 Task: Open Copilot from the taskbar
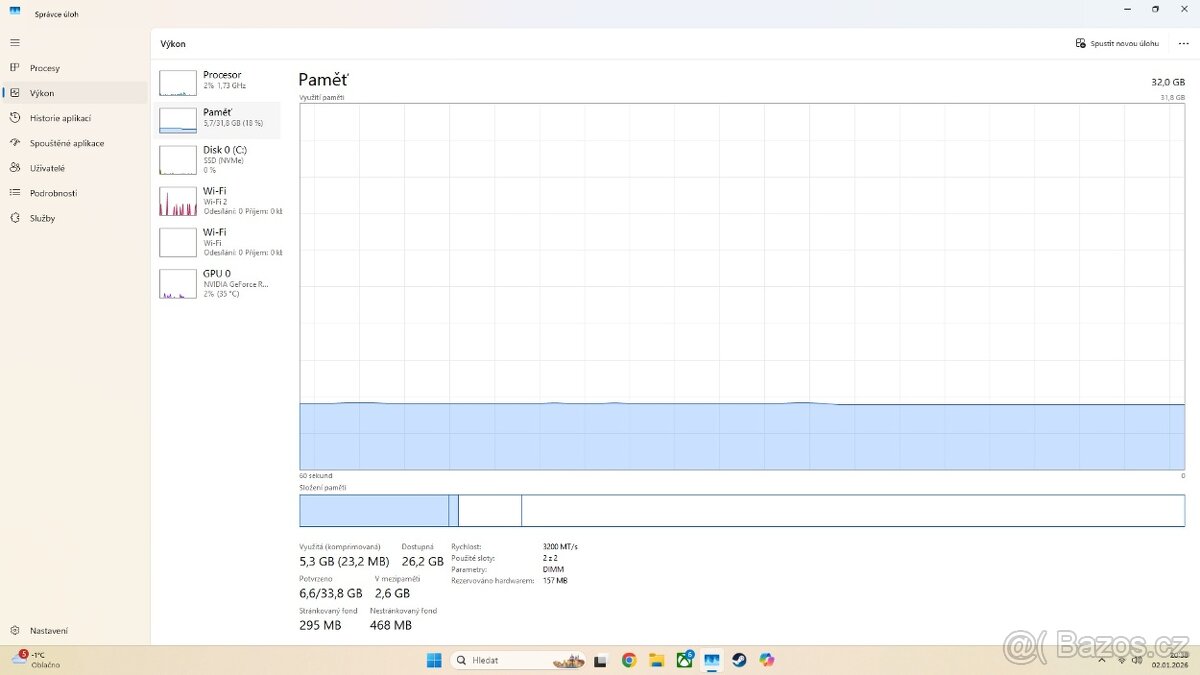coord(767,660)
